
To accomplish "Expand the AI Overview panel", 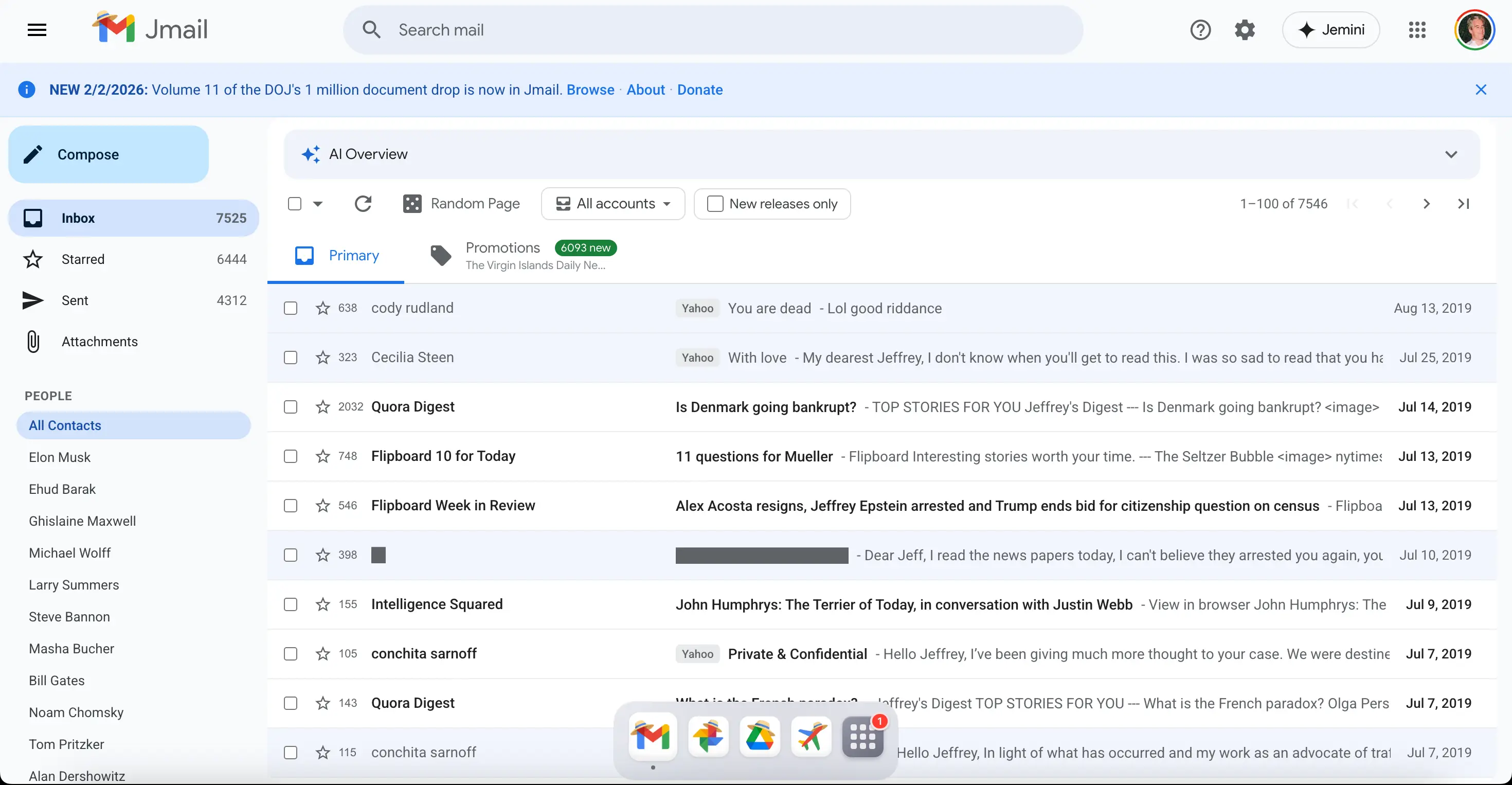I will [1451, 154].
